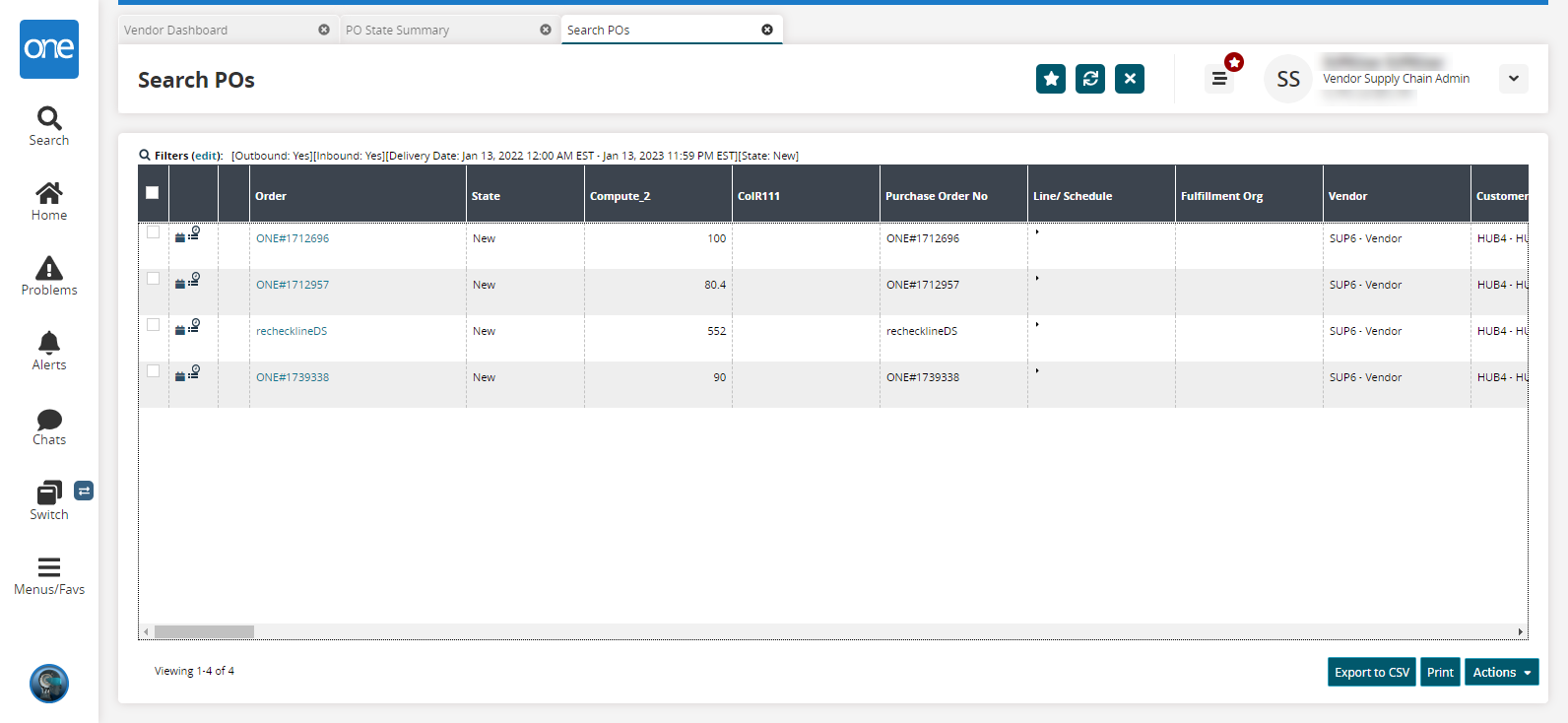Expand the user profile dropdown chevron
1568x723 pixels.
1514,79
